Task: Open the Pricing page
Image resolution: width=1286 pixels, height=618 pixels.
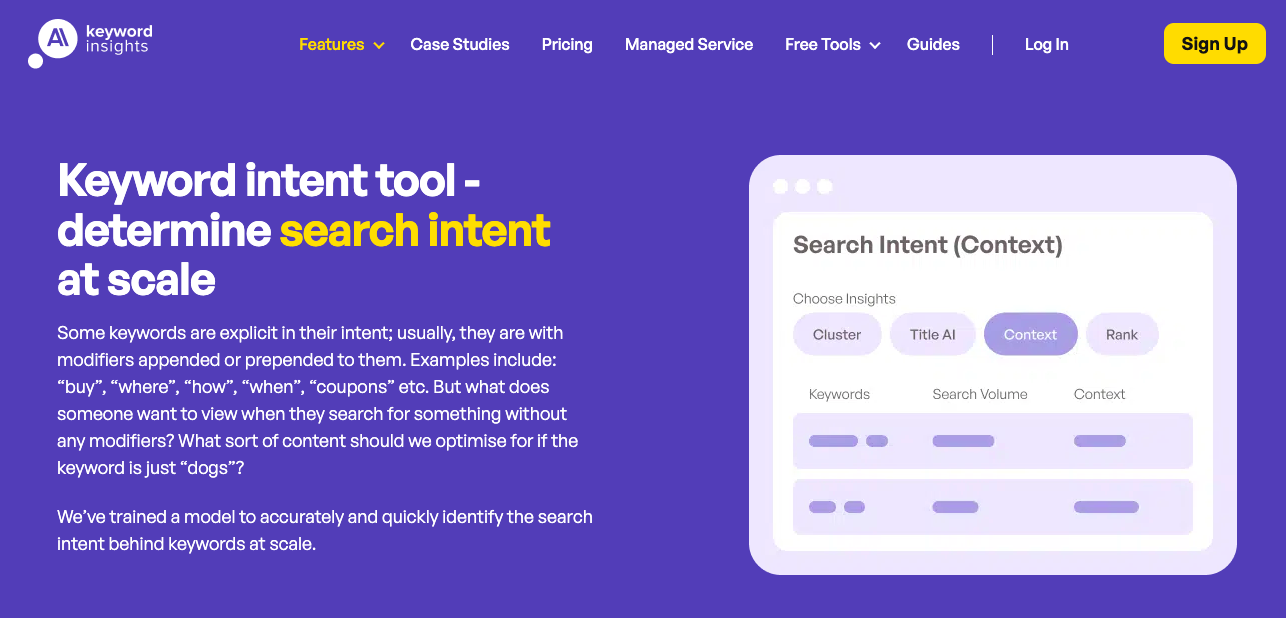Action: [567, 44]
